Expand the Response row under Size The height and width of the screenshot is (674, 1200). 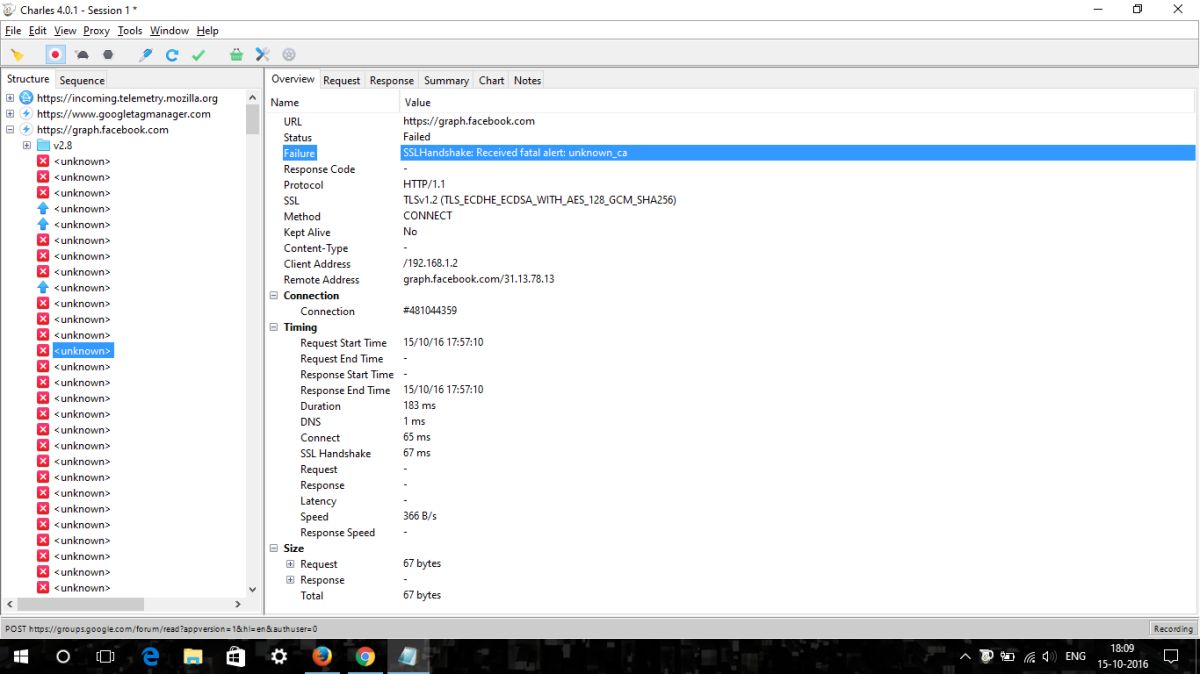pos(291,580)
